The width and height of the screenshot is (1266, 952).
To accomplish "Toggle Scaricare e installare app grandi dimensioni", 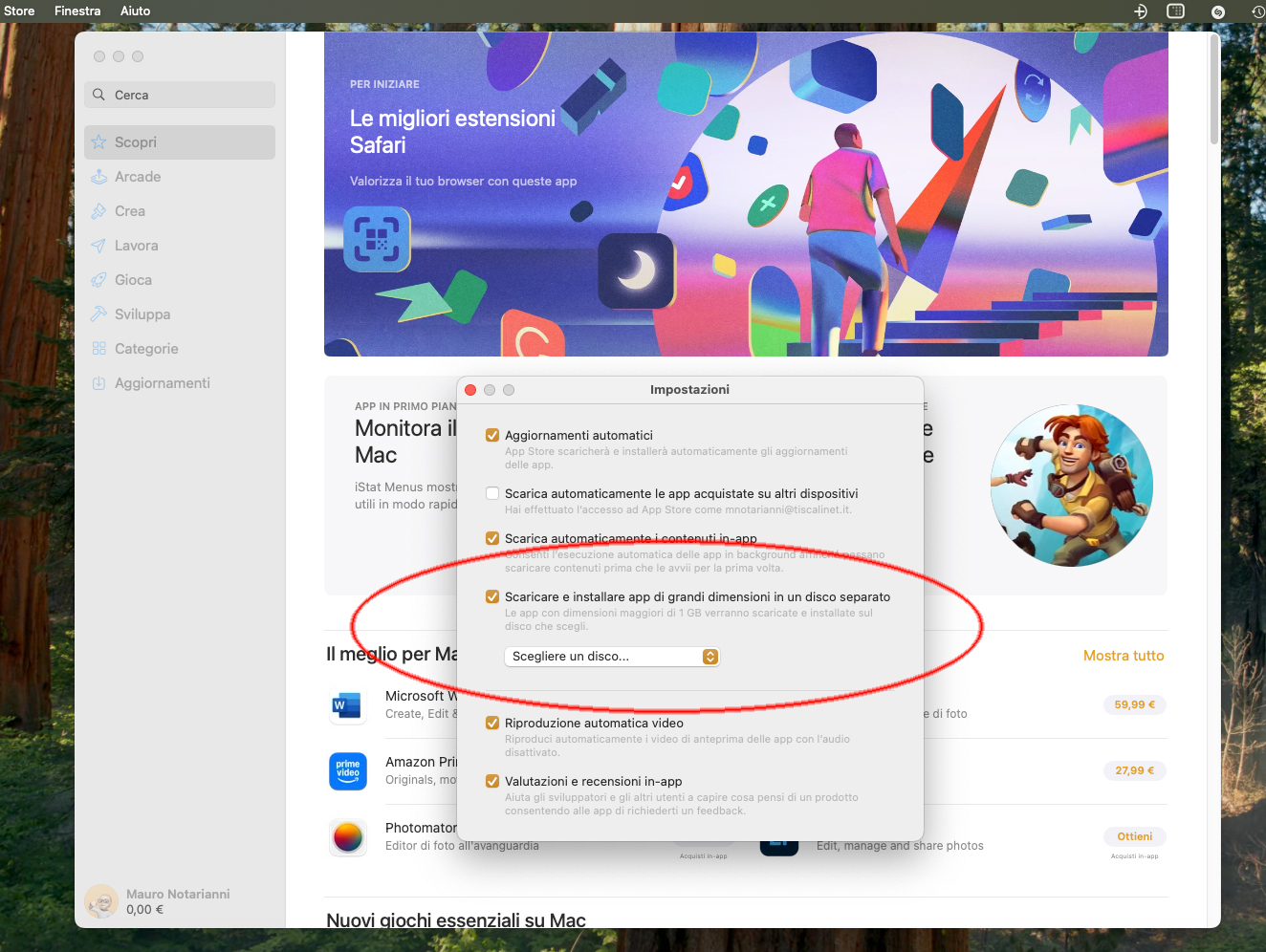I will [x=492, y=596].
